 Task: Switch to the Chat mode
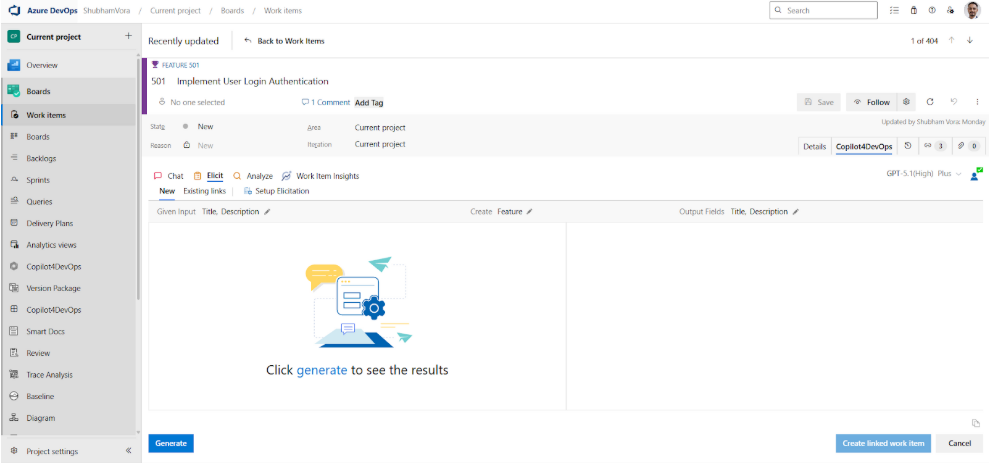click(x=168, y=176)
